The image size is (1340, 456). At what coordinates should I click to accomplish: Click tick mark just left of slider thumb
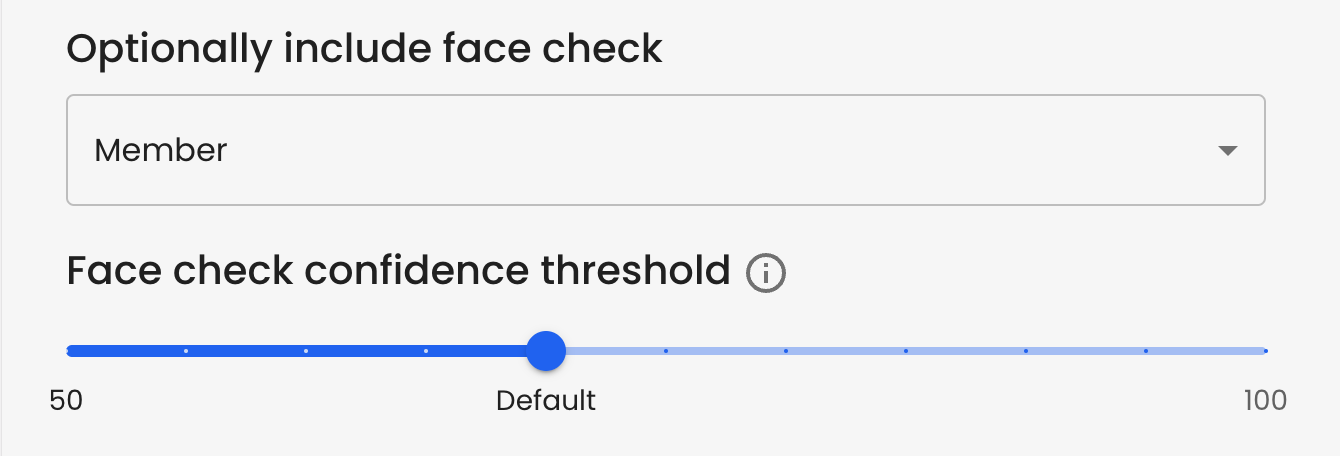click(426, 351)
